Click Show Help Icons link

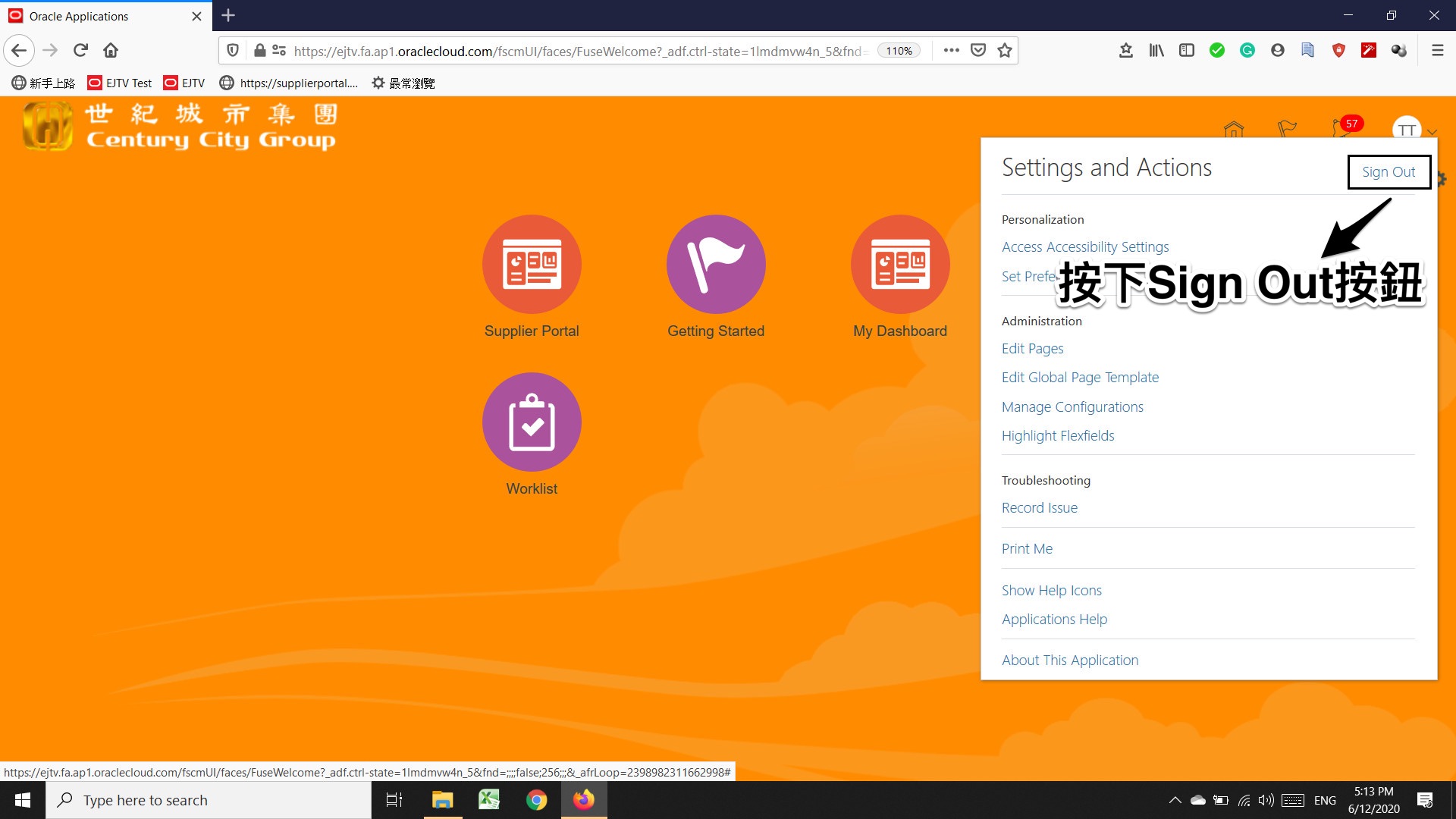click(x=1052, y=591)
